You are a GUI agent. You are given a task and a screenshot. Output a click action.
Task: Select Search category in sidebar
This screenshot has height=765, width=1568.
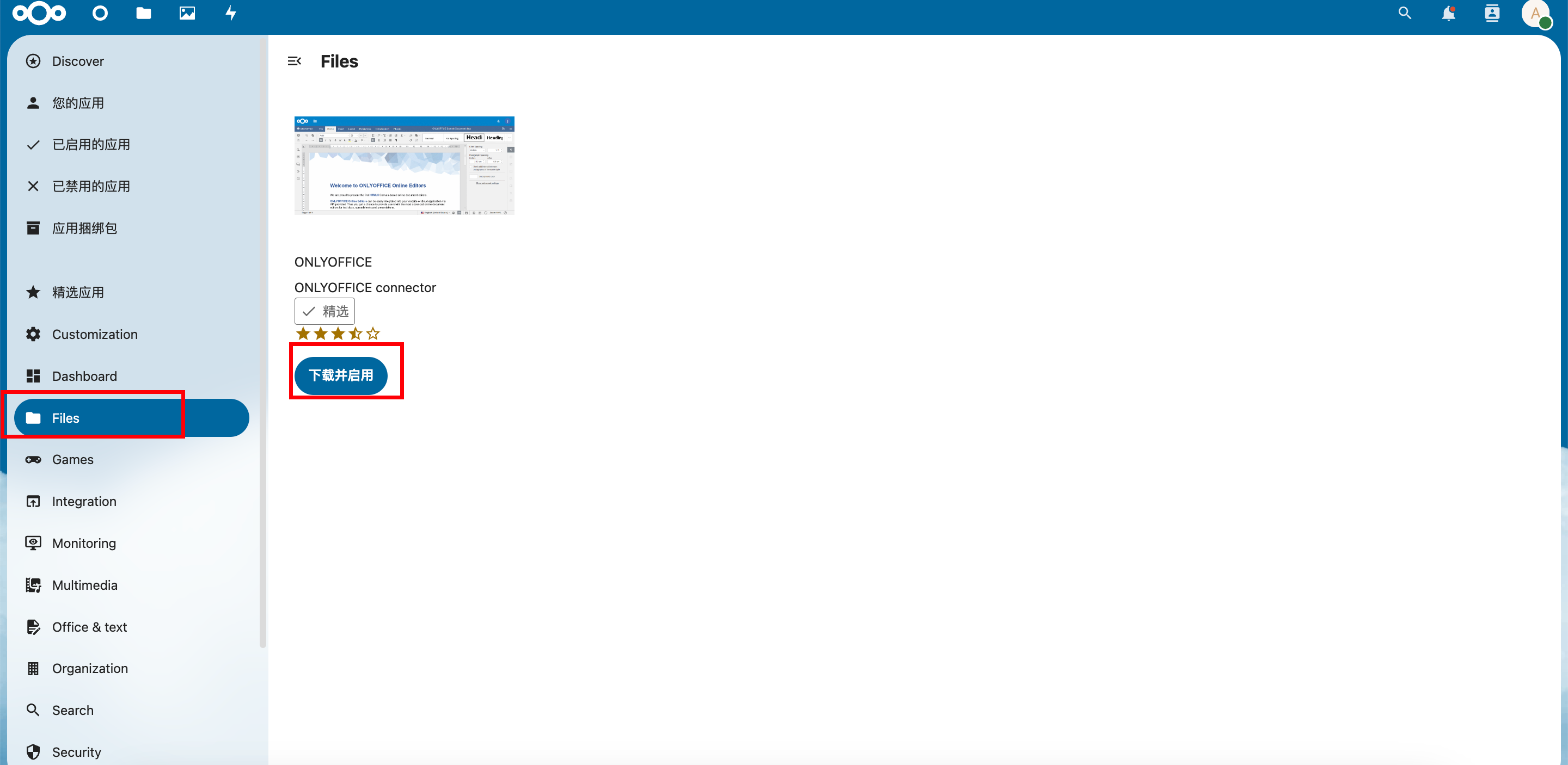click(131, 710)
